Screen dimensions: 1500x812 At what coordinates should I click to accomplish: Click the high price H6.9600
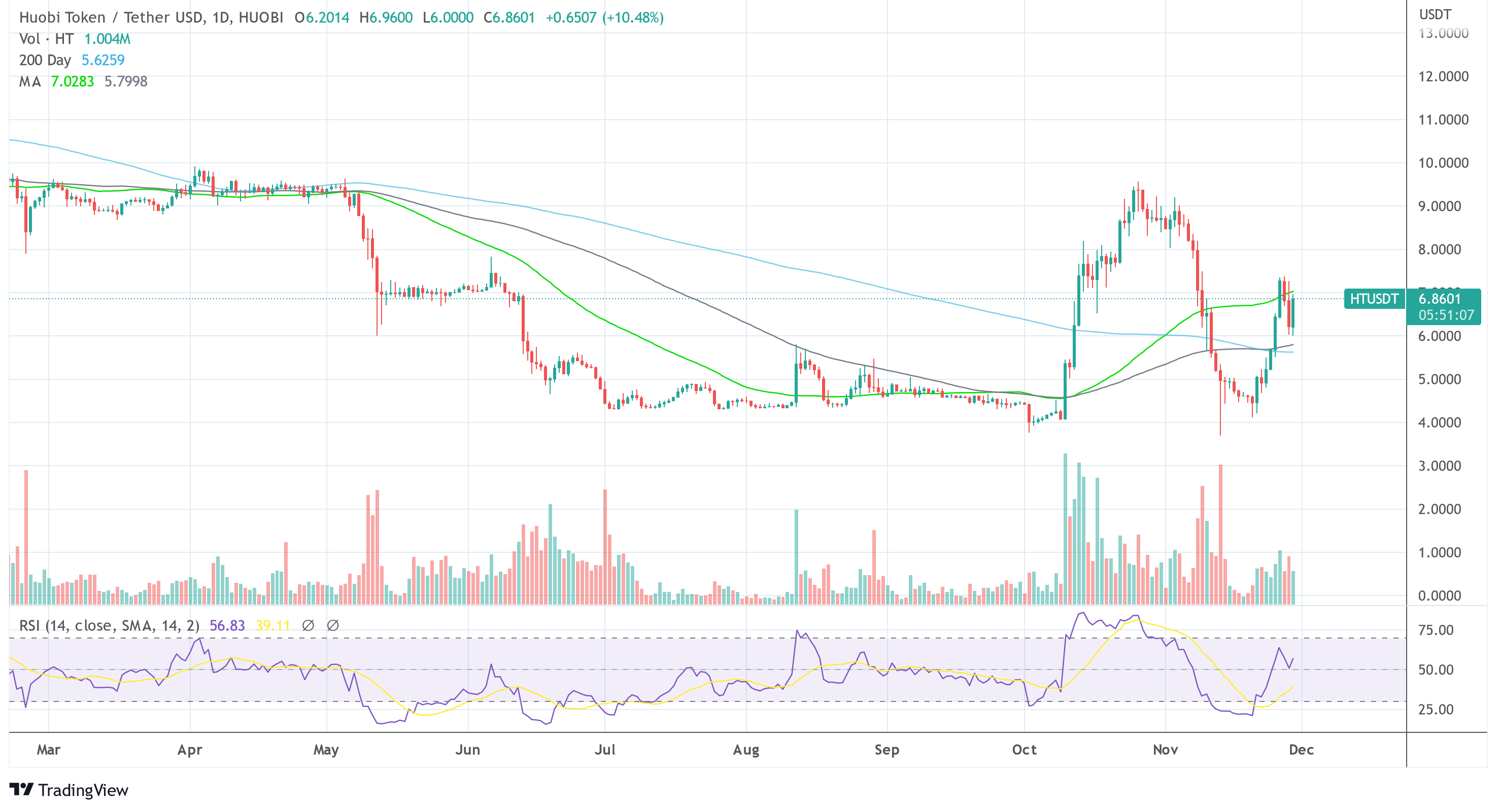(x=386, y=17)
